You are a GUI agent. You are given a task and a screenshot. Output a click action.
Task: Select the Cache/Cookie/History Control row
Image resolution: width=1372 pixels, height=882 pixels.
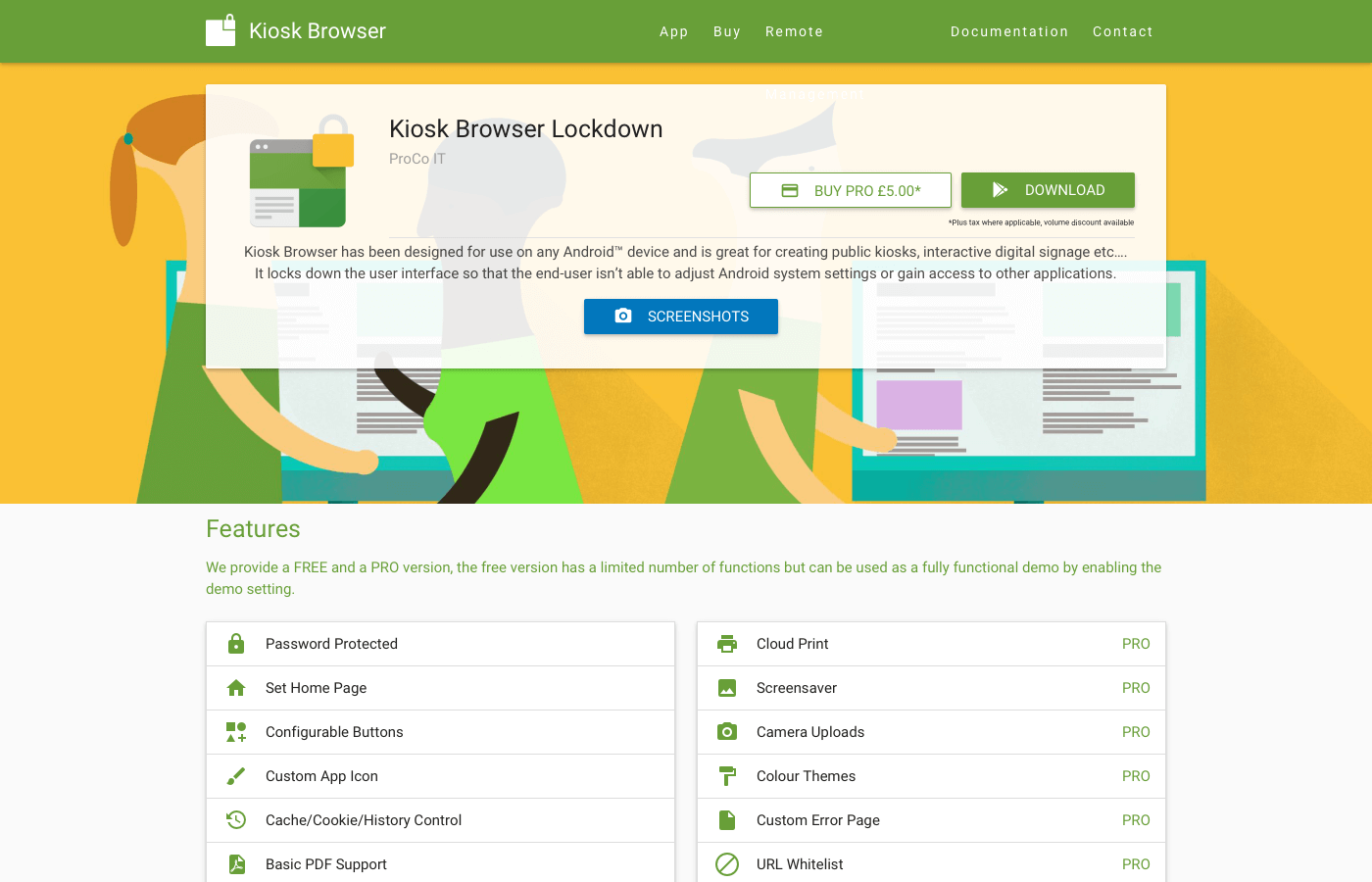[441, 820]
